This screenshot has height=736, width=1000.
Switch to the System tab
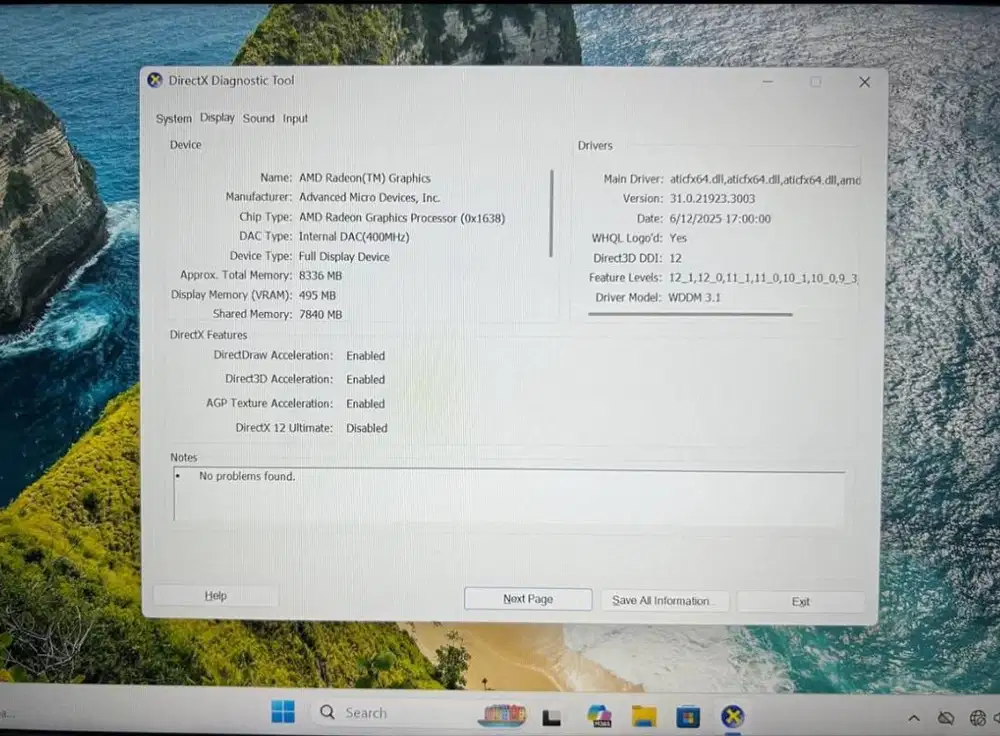coord(173,119)
